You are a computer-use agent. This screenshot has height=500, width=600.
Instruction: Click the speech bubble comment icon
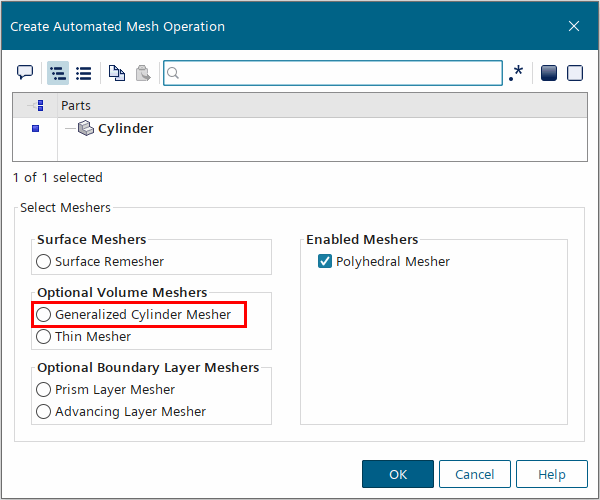tap(25, 73)
